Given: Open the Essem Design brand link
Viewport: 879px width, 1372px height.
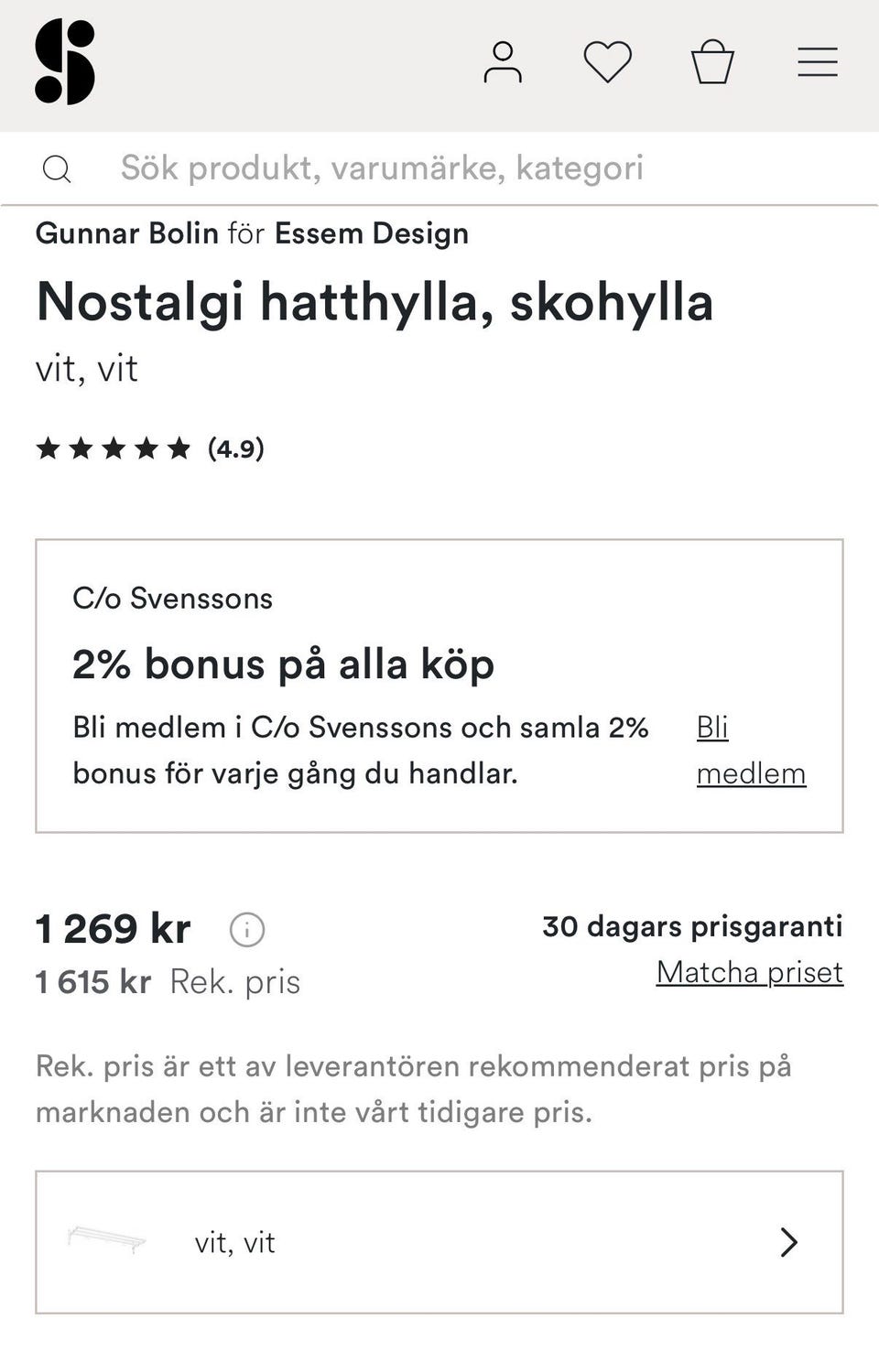Looking at the screenshot, I should coord(372,233).
